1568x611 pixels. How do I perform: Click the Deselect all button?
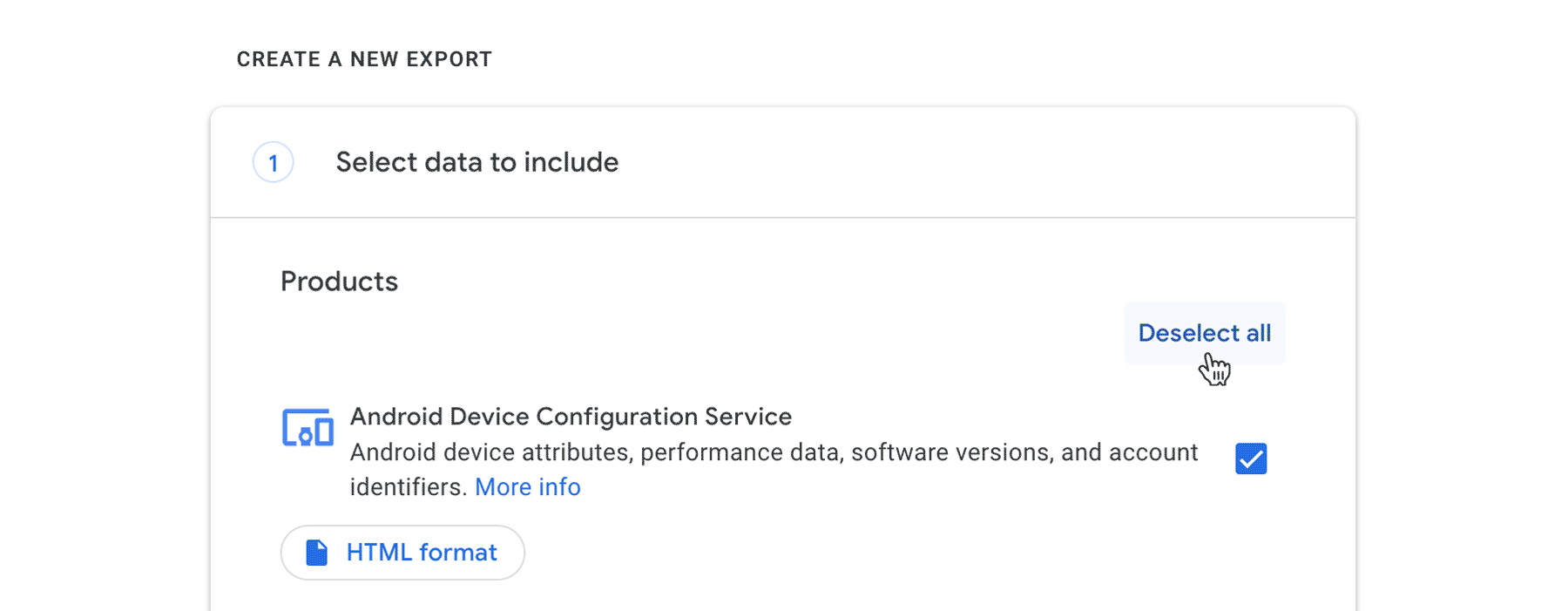tap(1204, 333)
